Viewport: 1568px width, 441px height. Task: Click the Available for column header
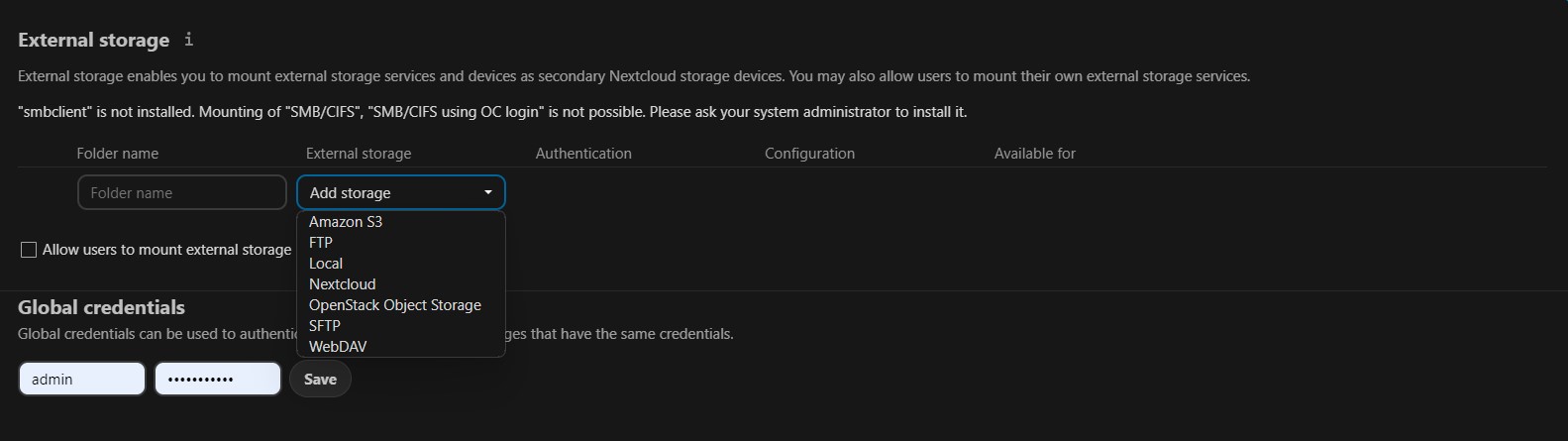point(1035,154)
